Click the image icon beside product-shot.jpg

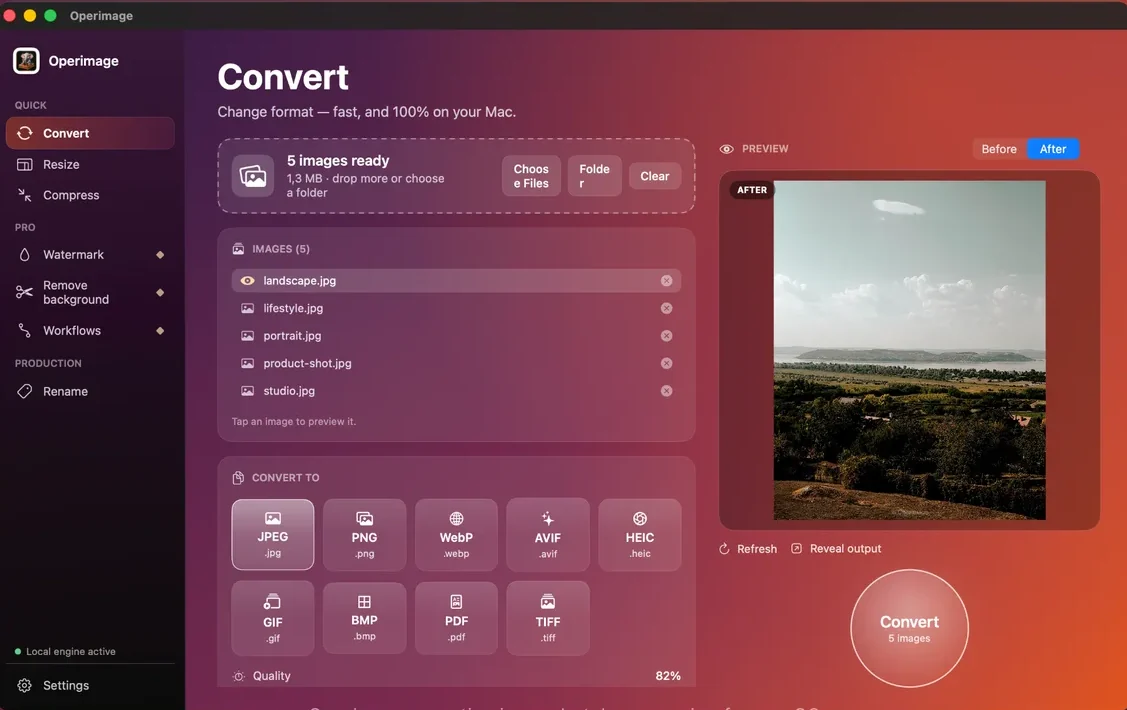(x=247, y=364)
